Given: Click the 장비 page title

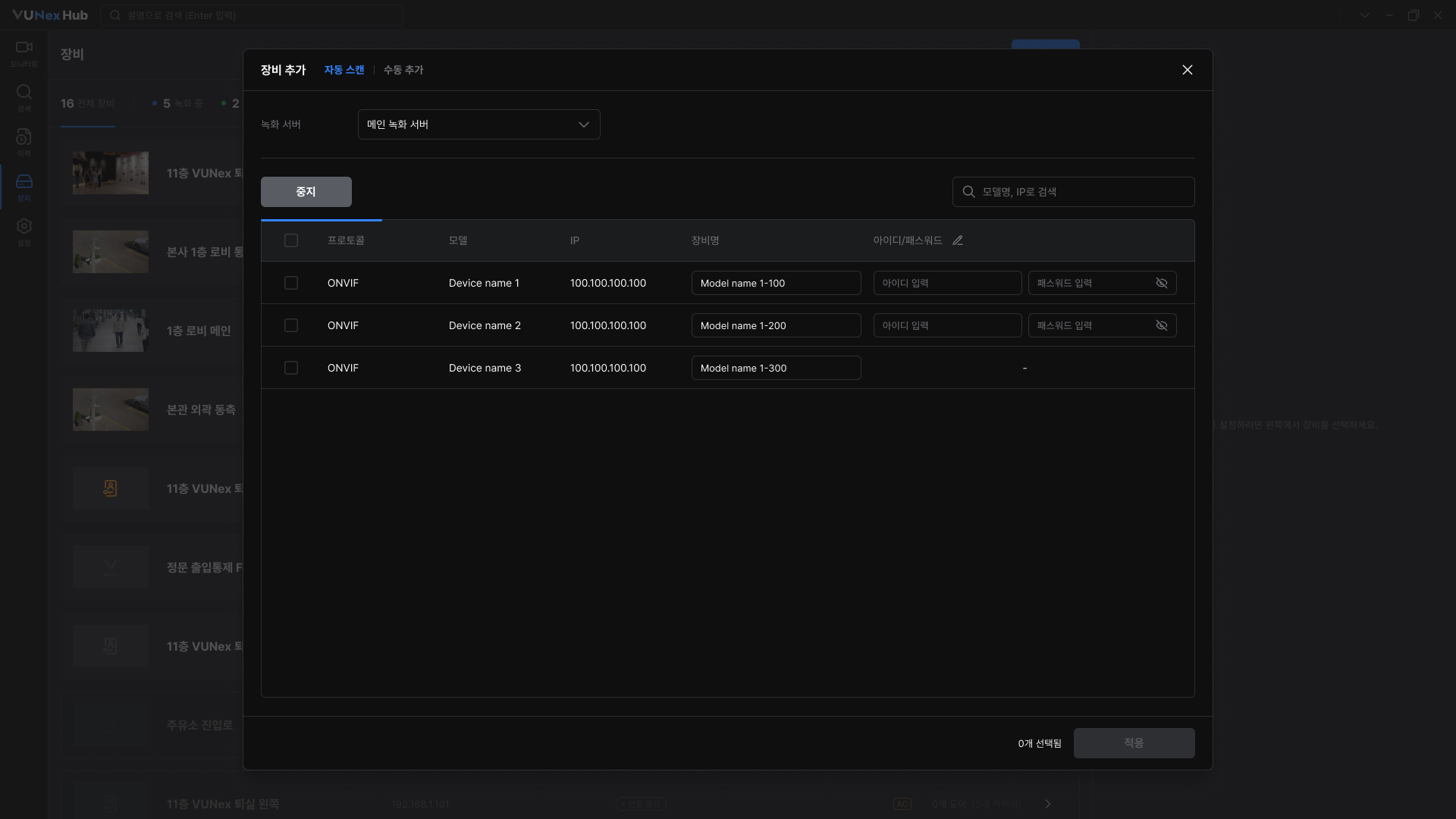Looking at the screenshot, I should point(72,54).
